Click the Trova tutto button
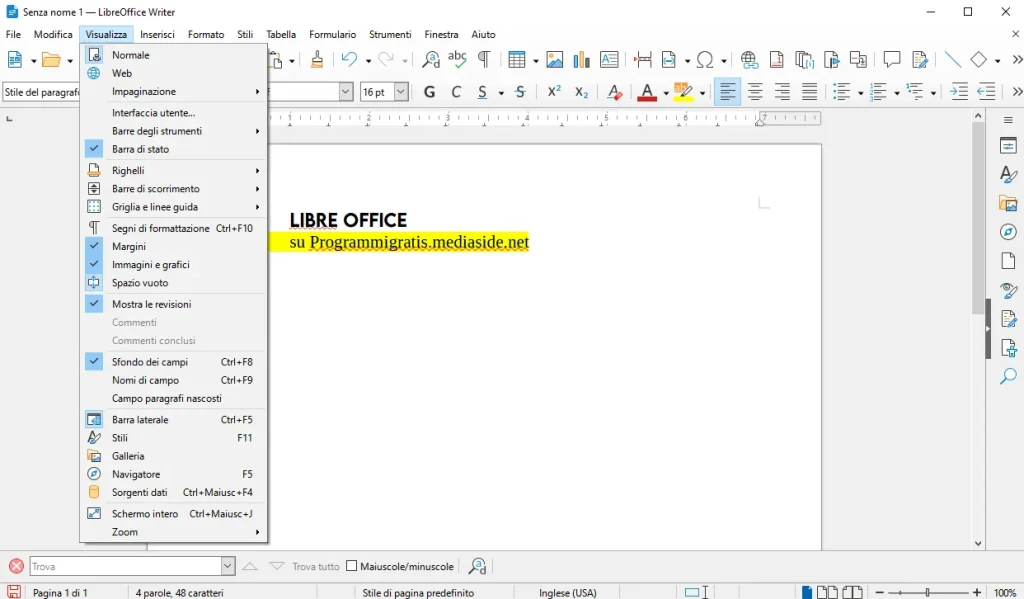This screenshot has width=1024, height=599. (x=315, y=566)
